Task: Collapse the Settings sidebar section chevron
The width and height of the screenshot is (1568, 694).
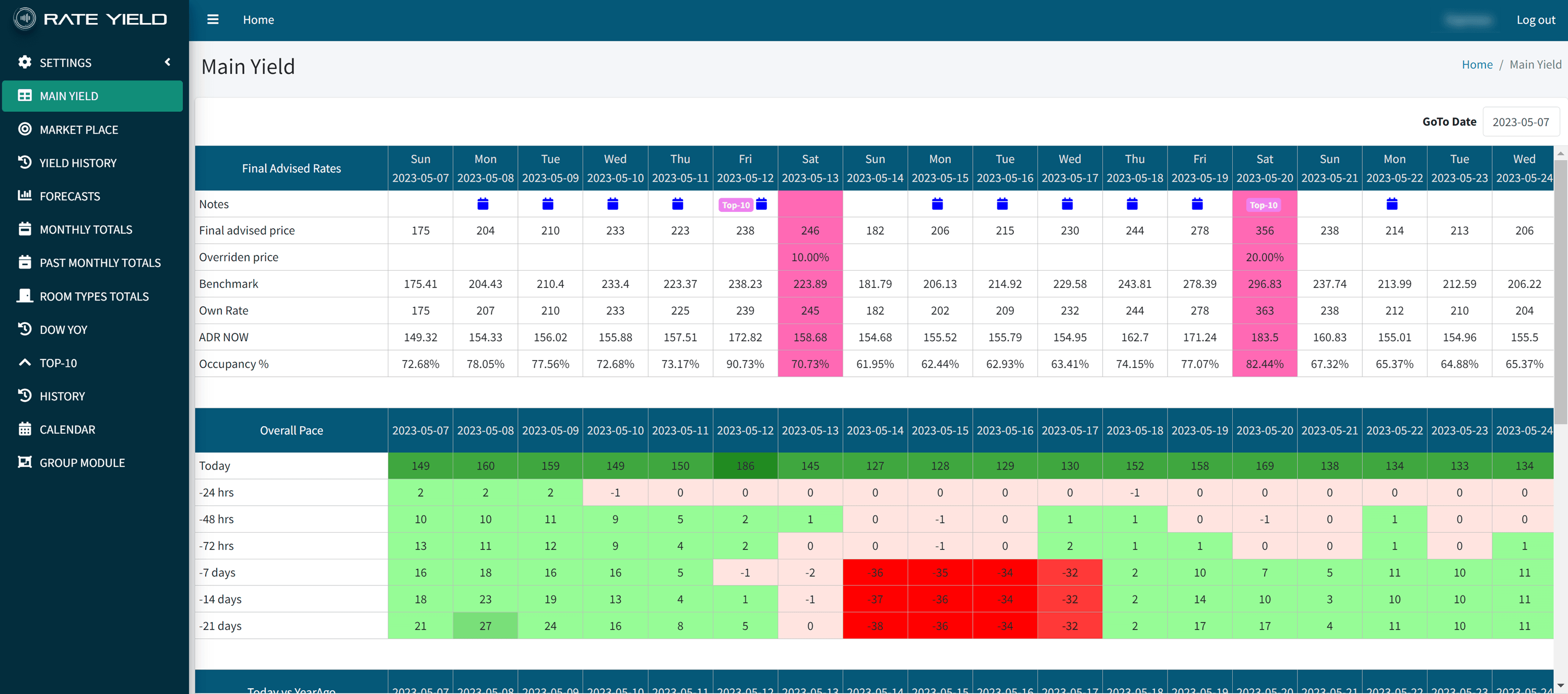Action: pyautogui.click(x=168, y=62)
